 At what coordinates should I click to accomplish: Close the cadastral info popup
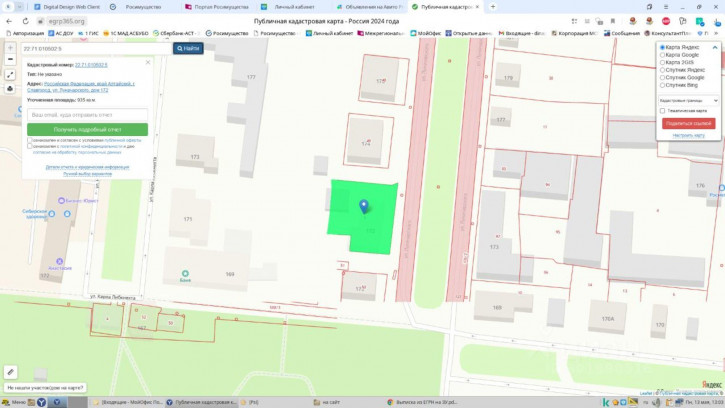[148, 62]
